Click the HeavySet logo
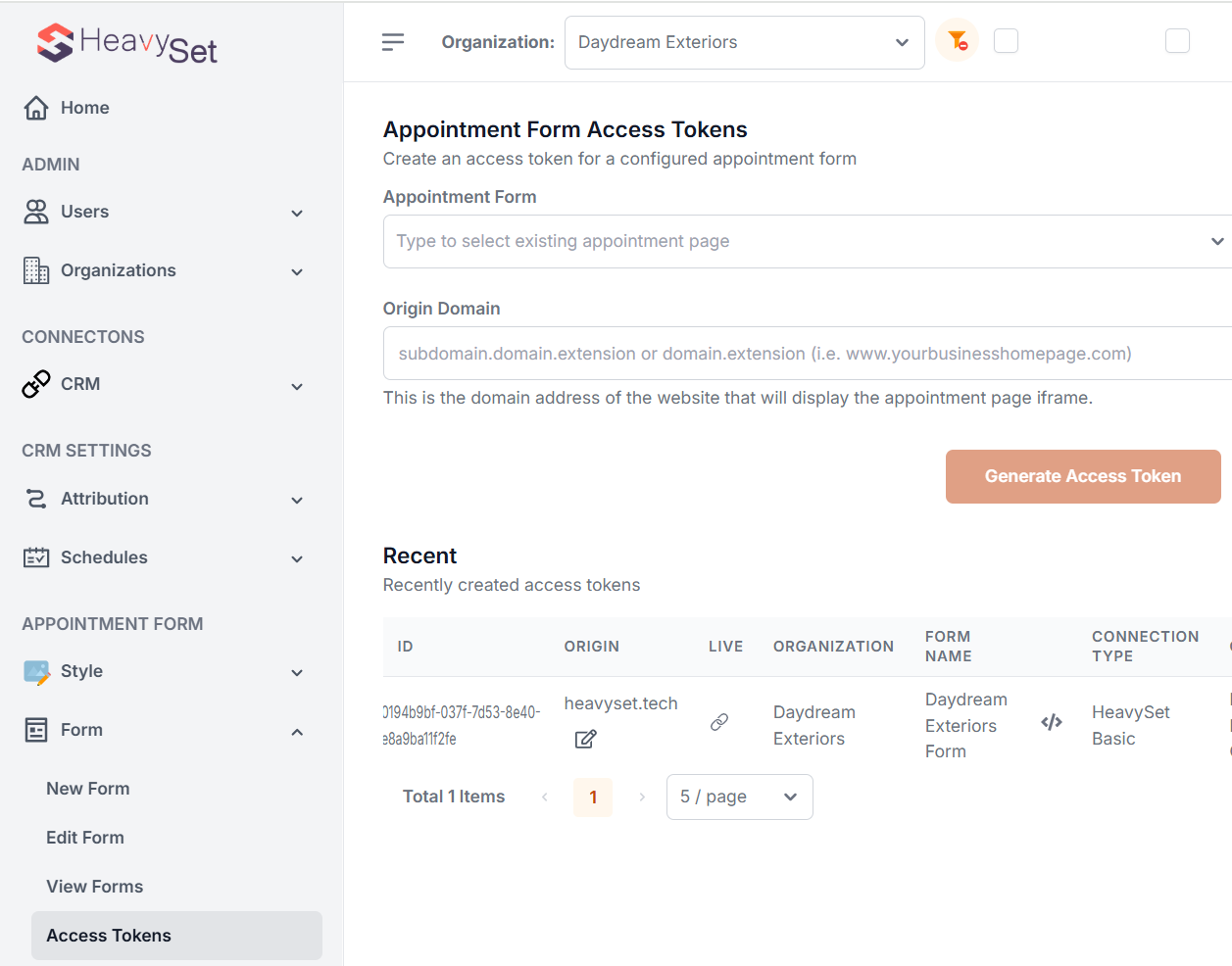 pos(126,43)
